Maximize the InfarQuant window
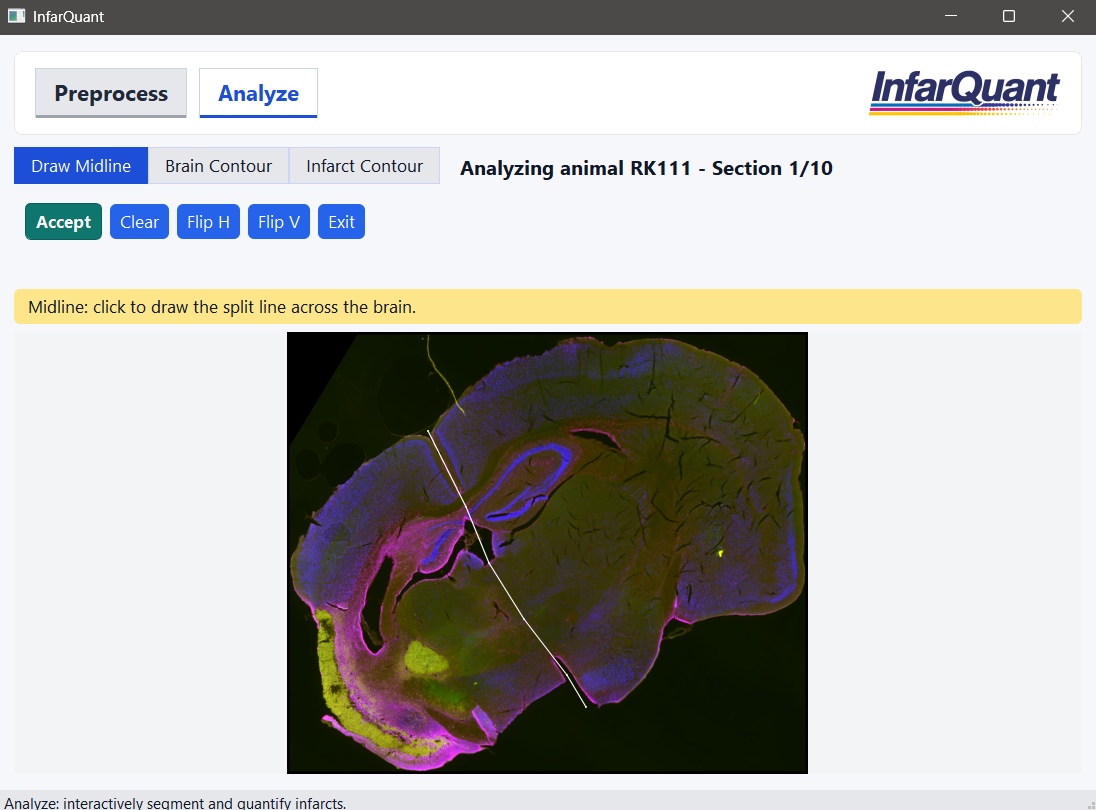The image size is (1096, 810). [x=1008, y=16]
